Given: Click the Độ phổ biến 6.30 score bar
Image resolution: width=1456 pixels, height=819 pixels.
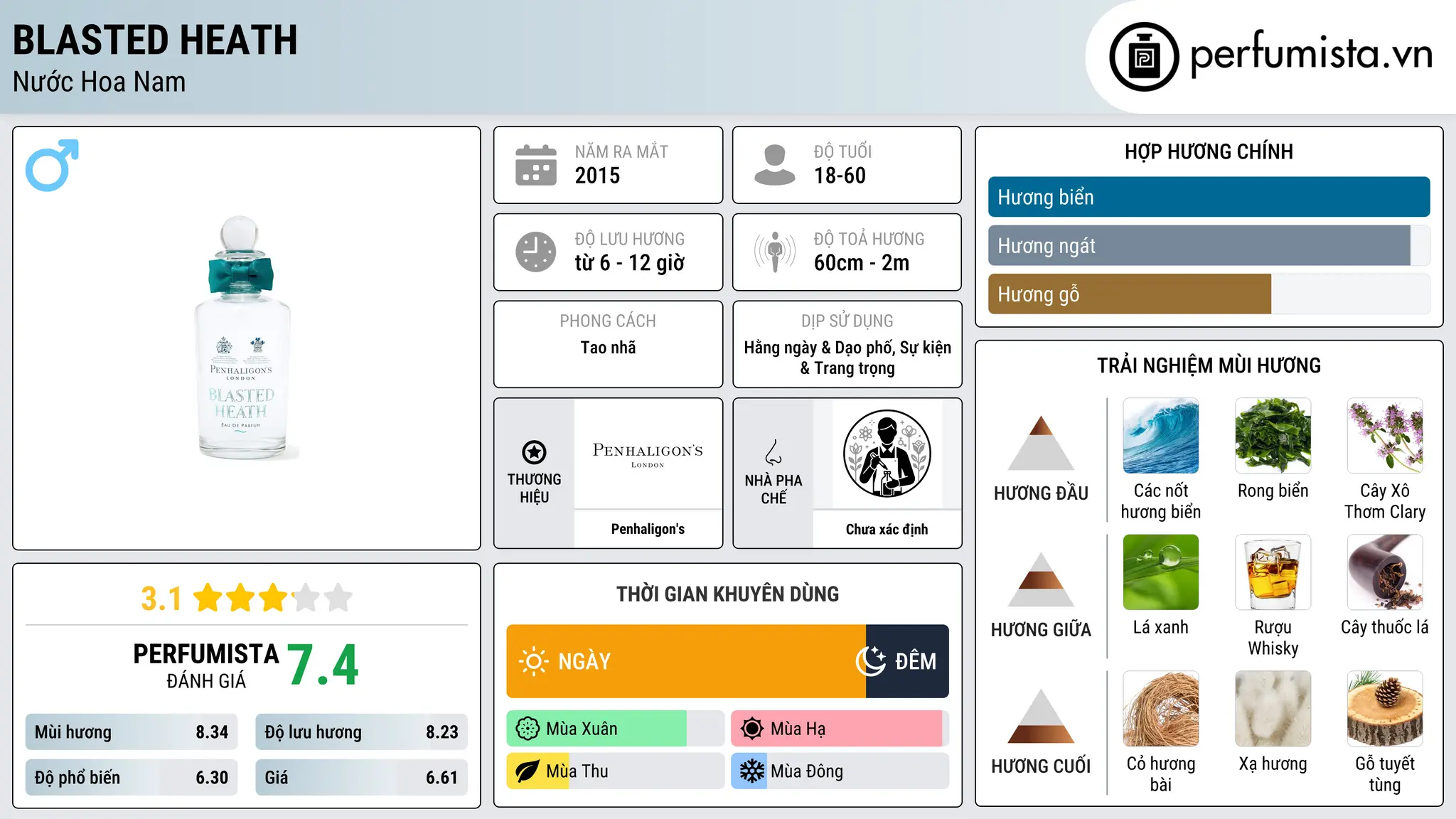Looking at the screenshot, I should pyautogui.click(x=132, y=778).
